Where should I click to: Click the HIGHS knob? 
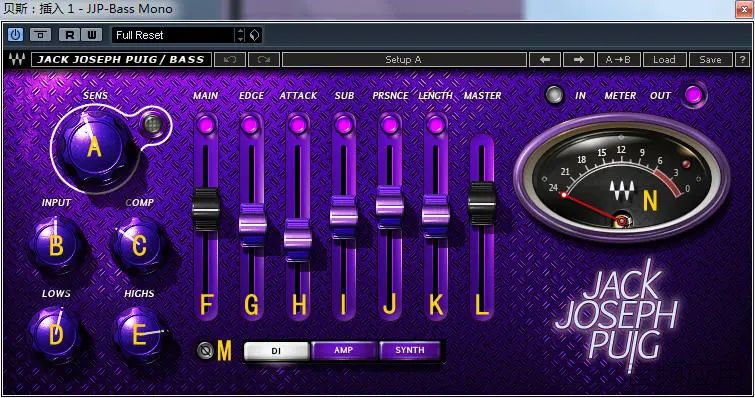click(139, 334)
